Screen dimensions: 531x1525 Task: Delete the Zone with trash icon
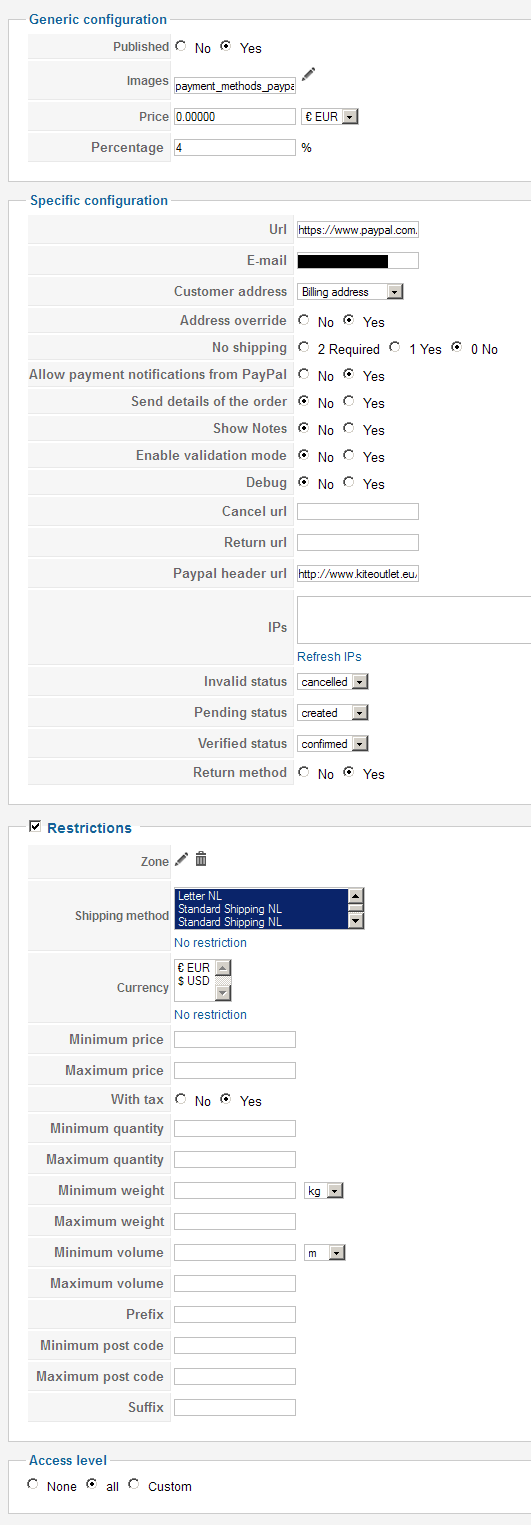click(x=201, y=858)
